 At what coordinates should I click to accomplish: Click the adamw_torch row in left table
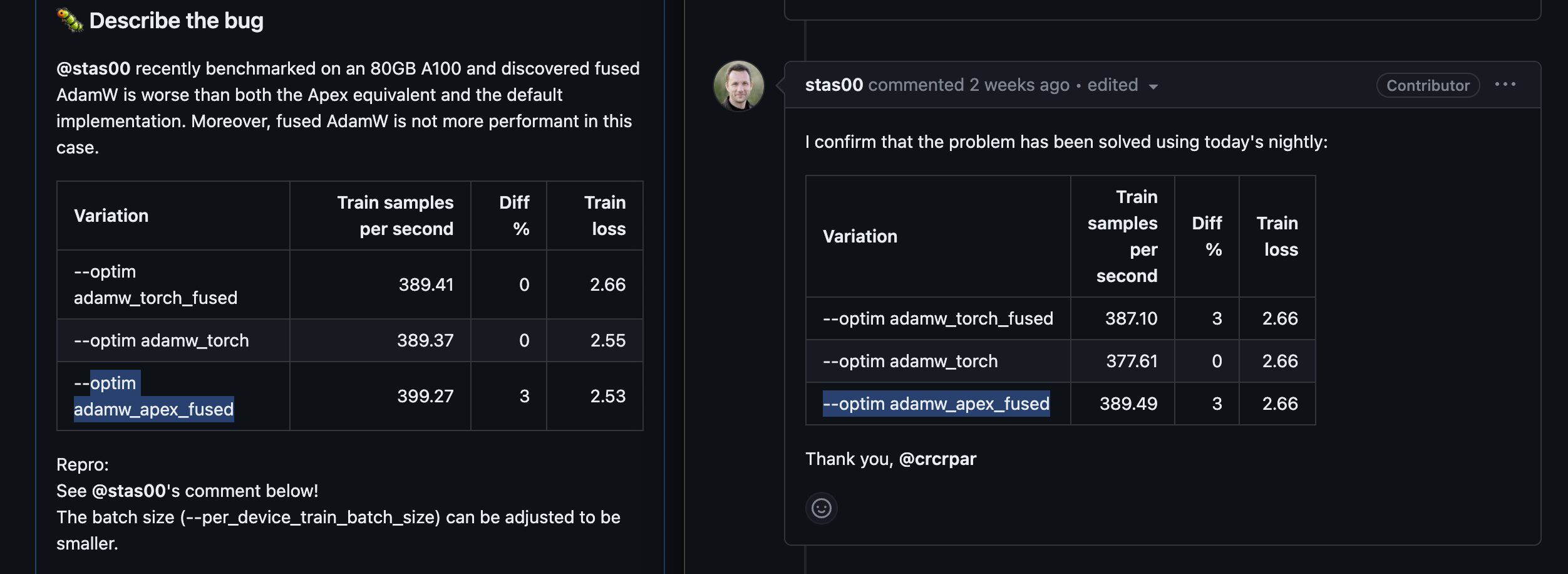(162, 340)
